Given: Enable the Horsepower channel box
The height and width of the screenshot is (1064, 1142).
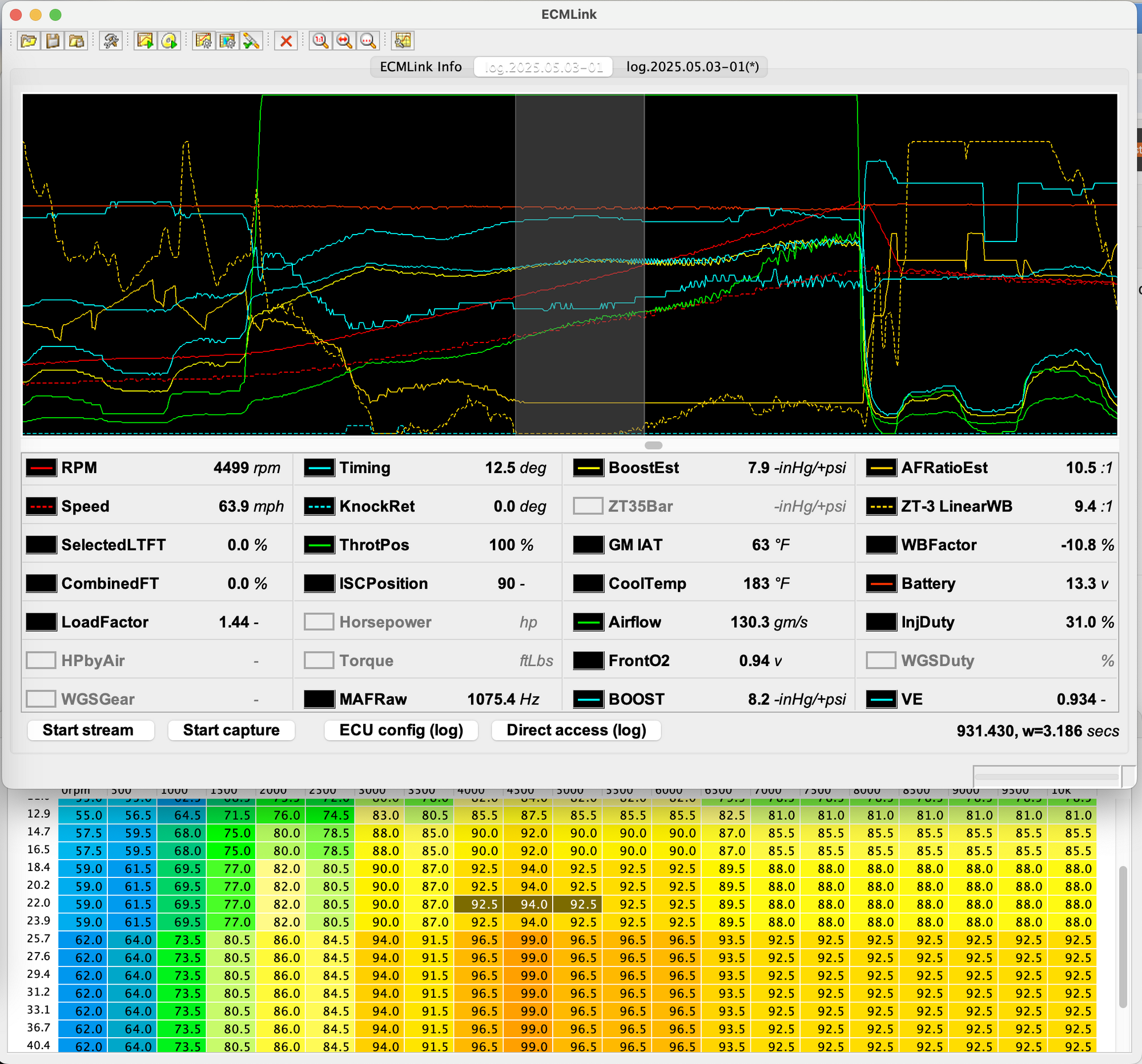Looking at the screenshot, I should 319,622.
